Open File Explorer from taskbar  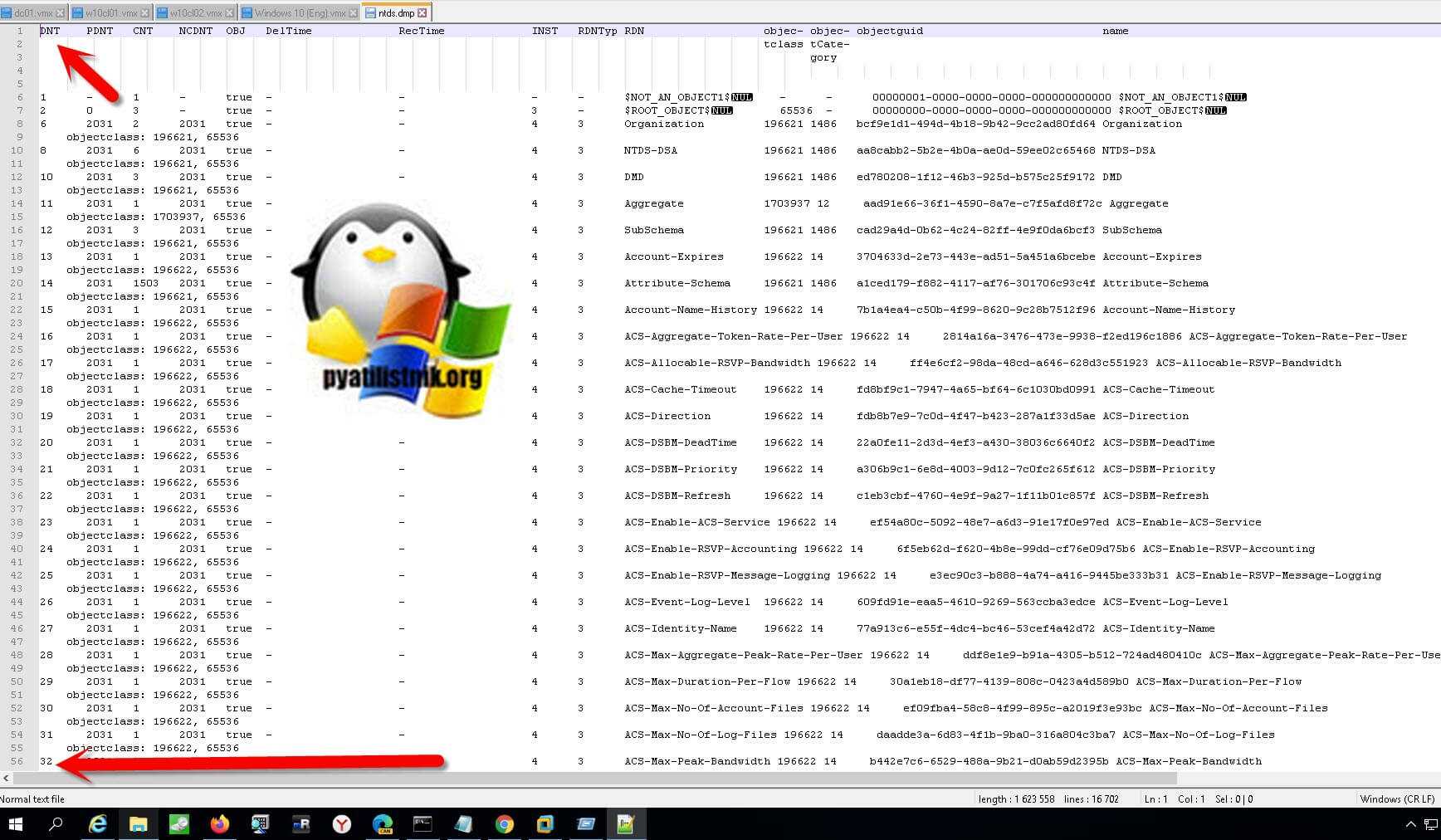coord(138,824)
